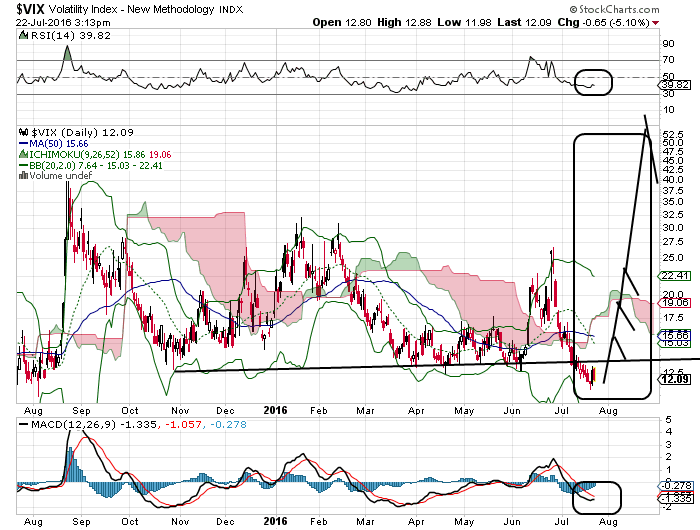Click the red -1.057 MACD signal value
The width and height of the screenshot is (700, 530).
click(x=184, y=424)
